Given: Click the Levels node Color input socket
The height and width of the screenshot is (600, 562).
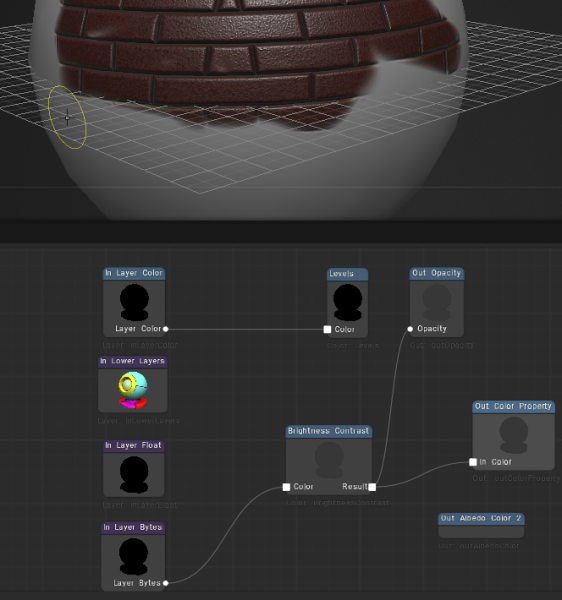Looking at the screenshot, I should point(327,329).
